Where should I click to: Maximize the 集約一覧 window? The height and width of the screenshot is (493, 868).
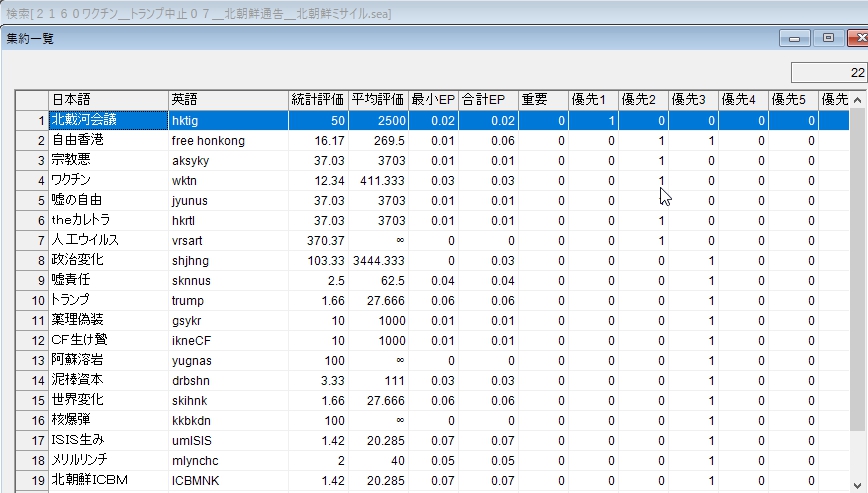827,38
